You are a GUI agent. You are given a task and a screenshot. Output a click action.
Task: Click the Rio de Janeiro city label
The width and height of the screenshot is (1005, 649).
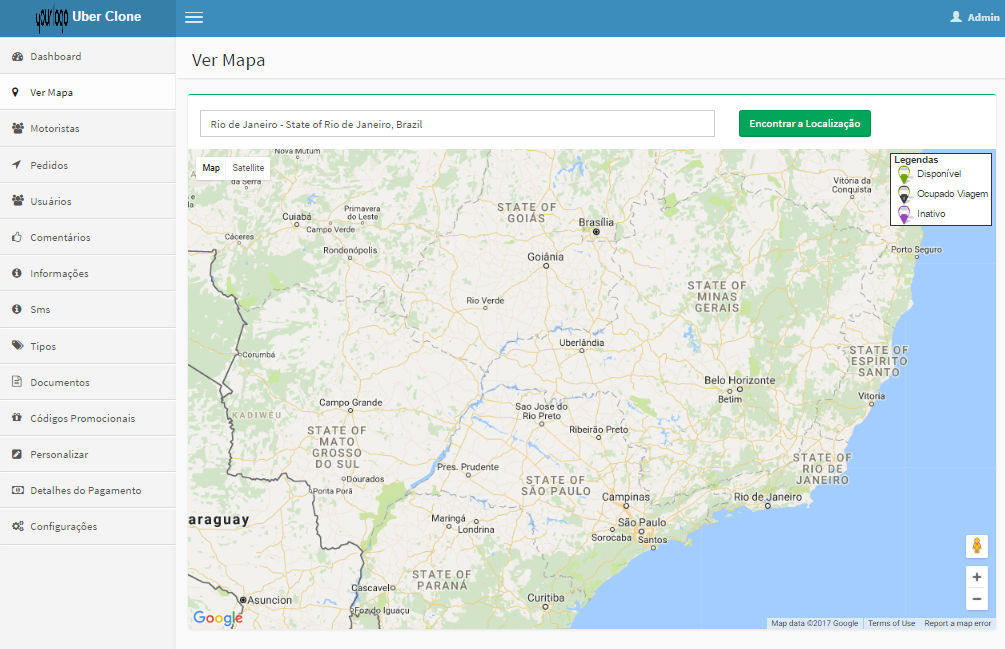pyautogui.click(x=768, y=497)
